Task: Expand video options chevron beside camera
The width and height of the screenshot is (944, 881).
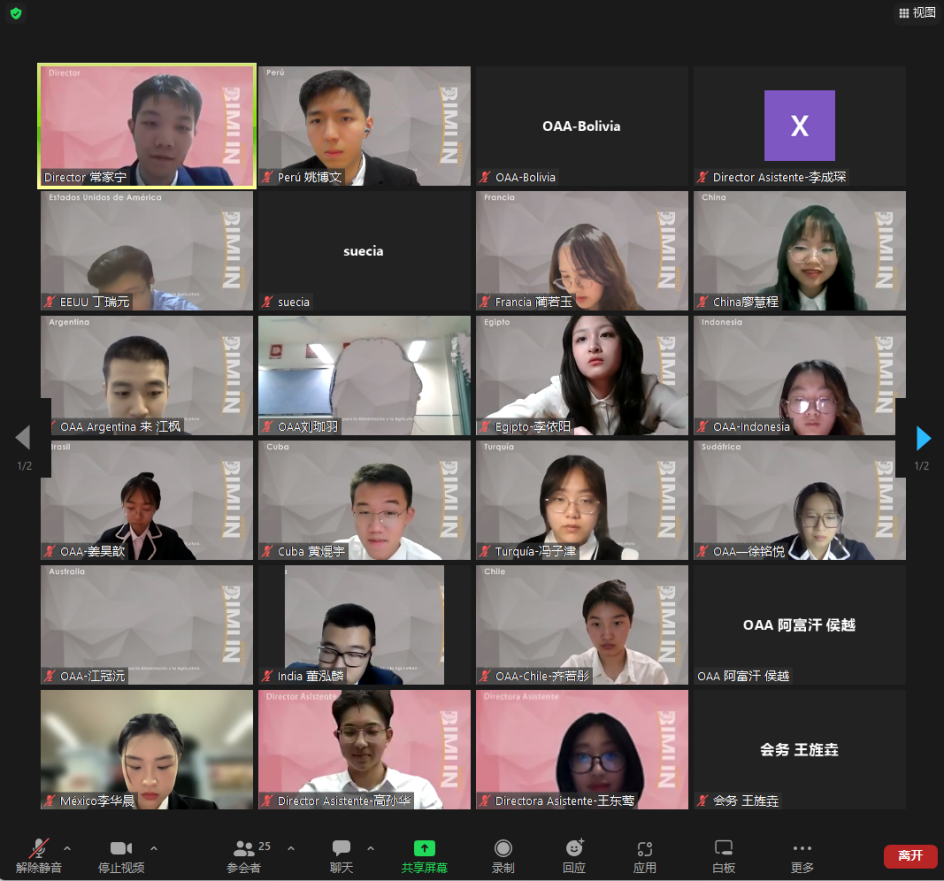Action: point(153,848)
